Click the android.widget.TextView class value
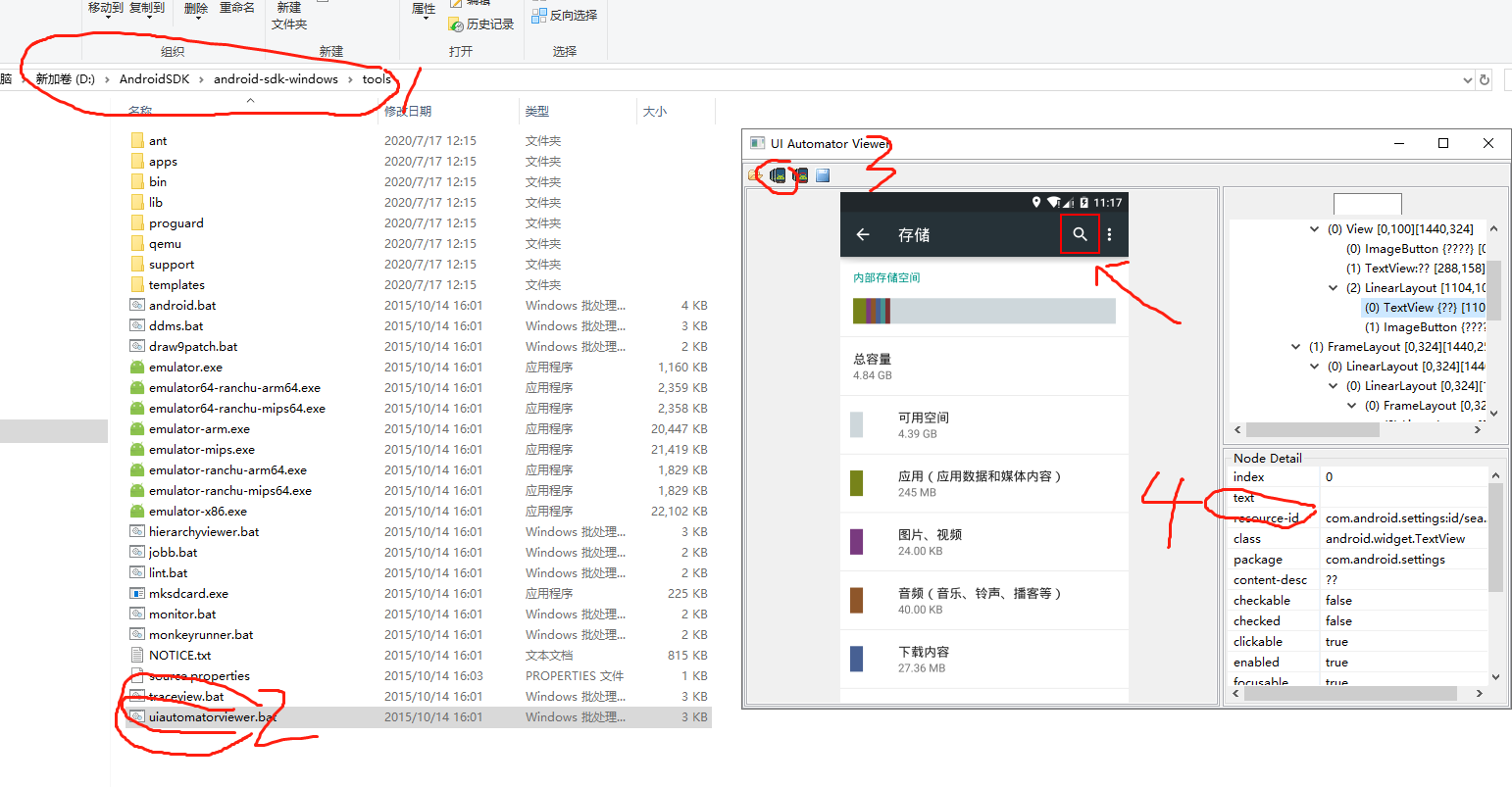 coord(1394,538)
